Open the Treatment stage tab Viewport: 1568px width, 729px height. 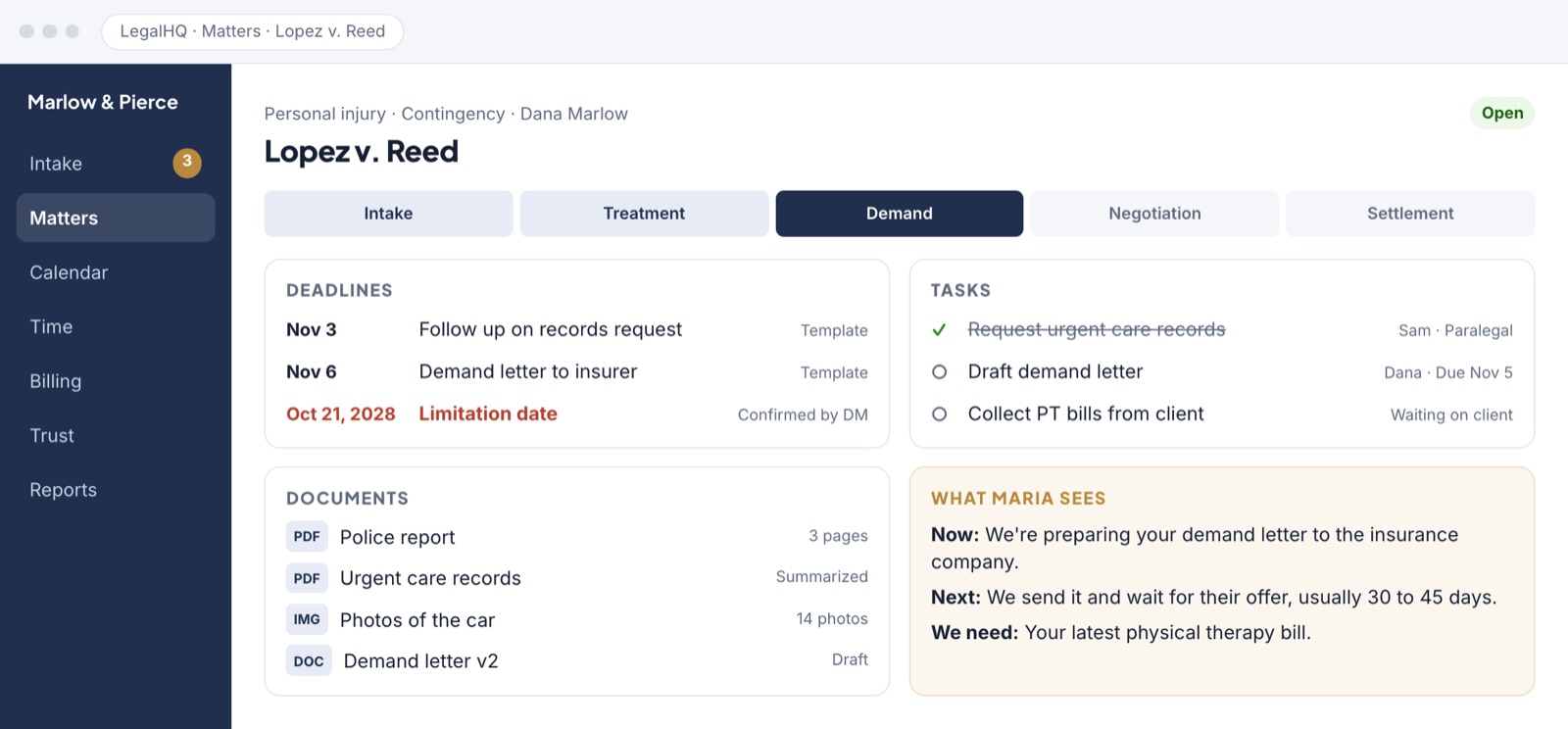pos(644,214)
